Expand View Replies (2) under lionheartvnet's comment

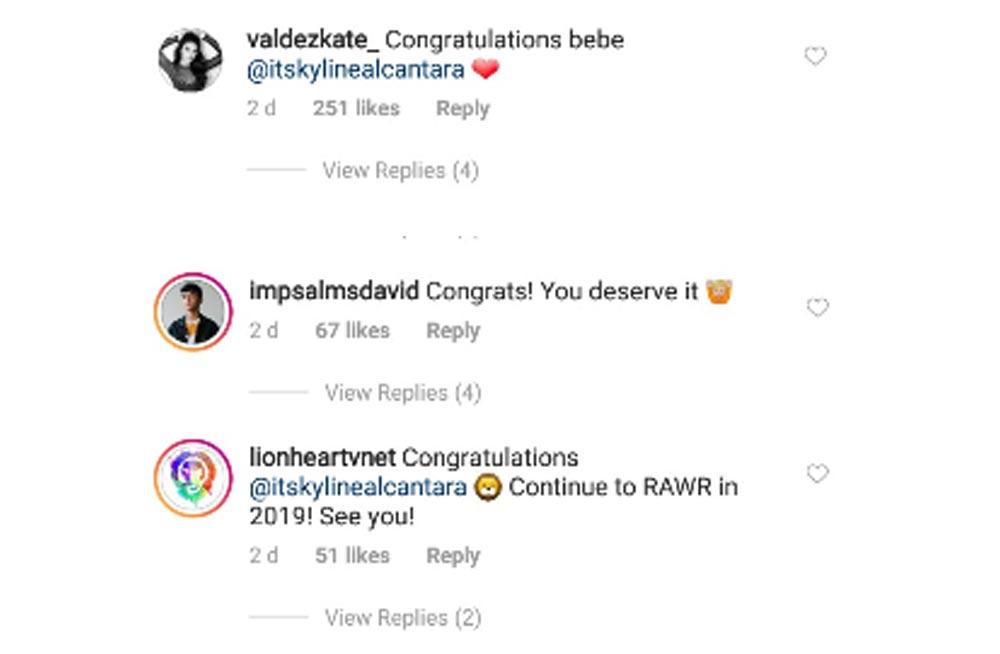(x=402, y=618)
